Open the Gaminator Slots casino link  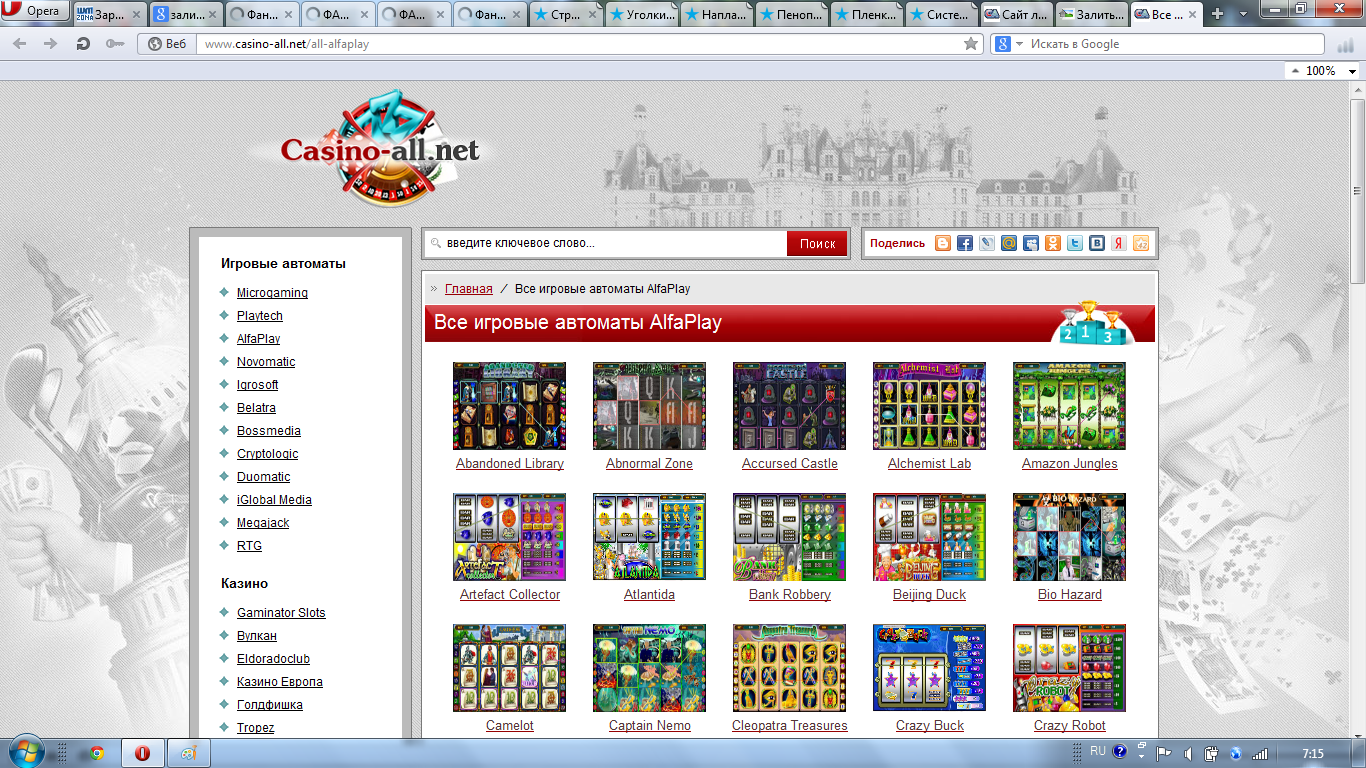[x=281, y=613]
